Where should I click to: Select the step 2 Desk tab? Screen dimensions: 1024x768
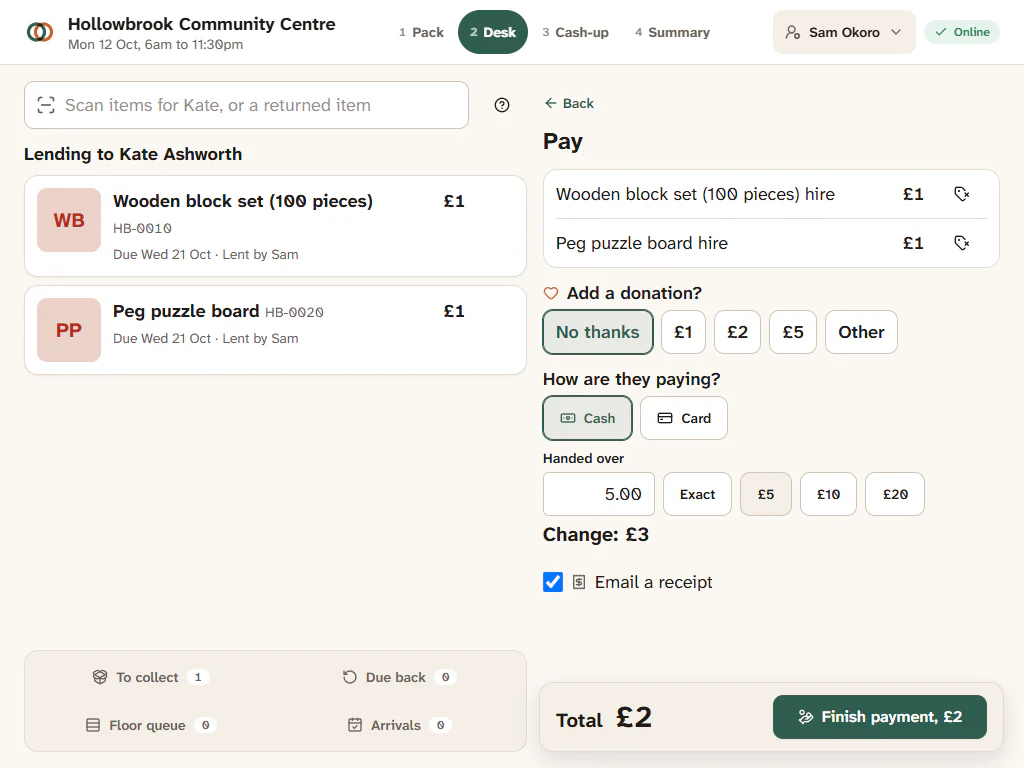point(493,32)
